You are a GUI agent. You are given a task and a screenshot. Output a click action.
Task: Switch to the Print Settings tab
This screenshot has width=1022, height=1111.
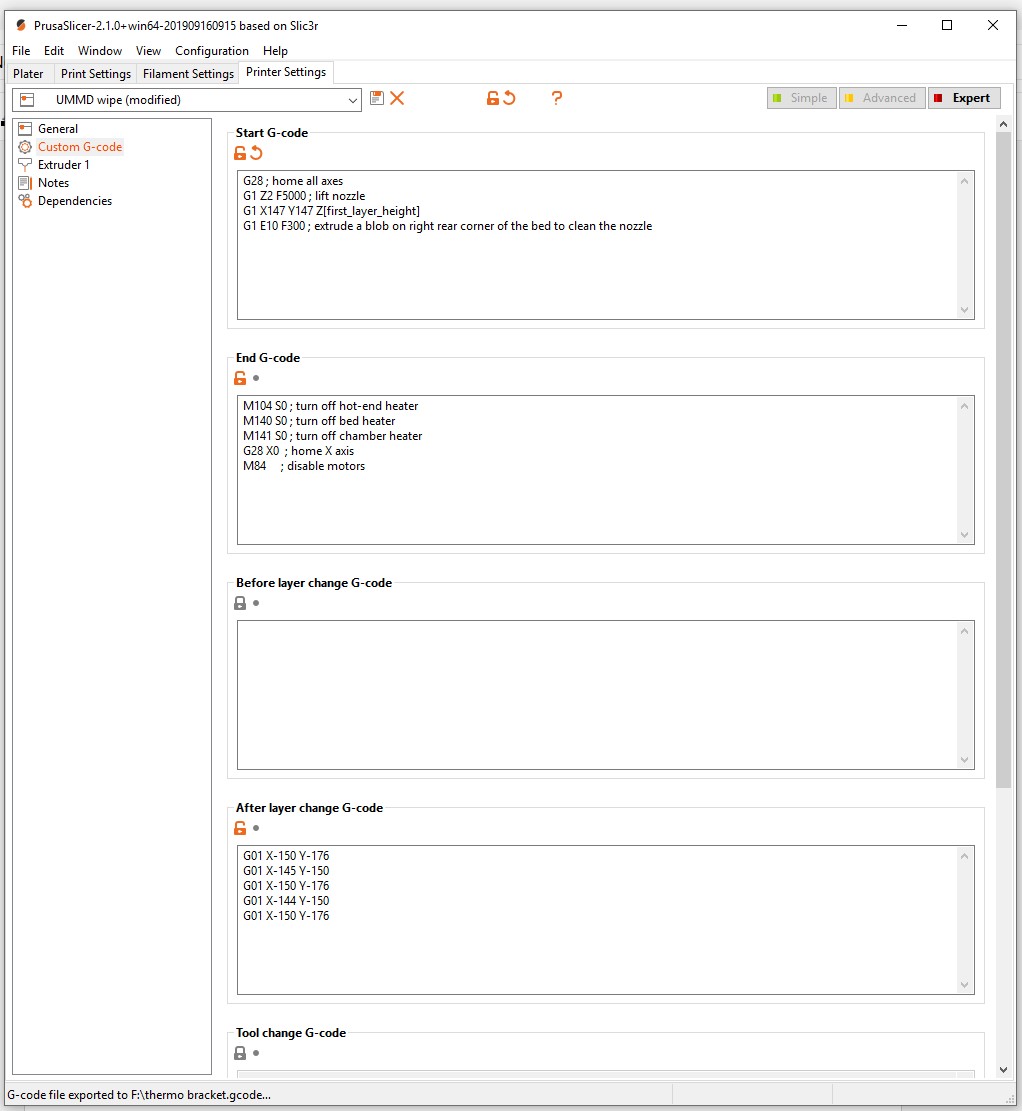(x=96, y=74)
